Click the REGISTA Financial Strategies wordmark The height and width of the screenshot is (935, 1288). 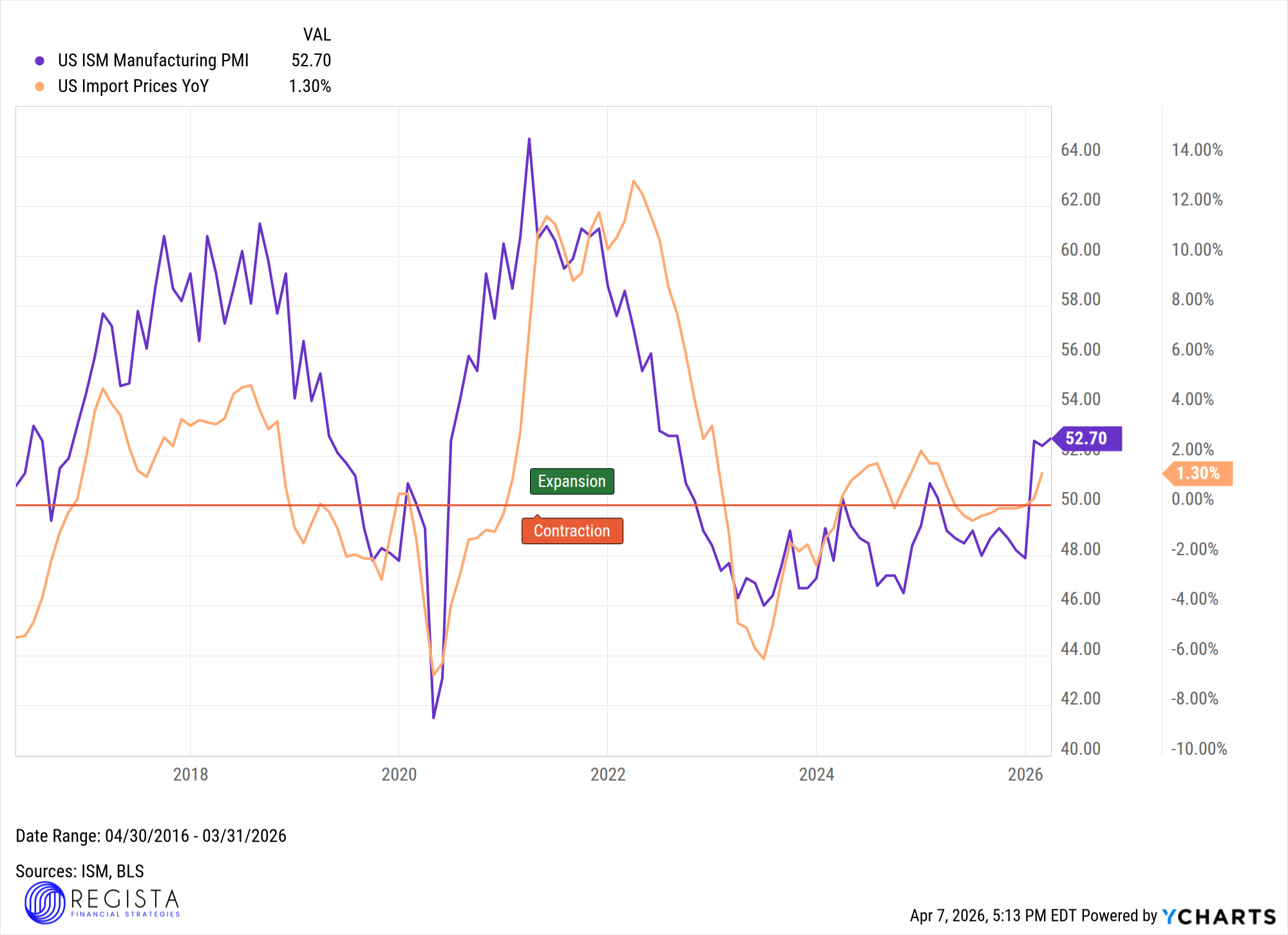click(125, 902)
